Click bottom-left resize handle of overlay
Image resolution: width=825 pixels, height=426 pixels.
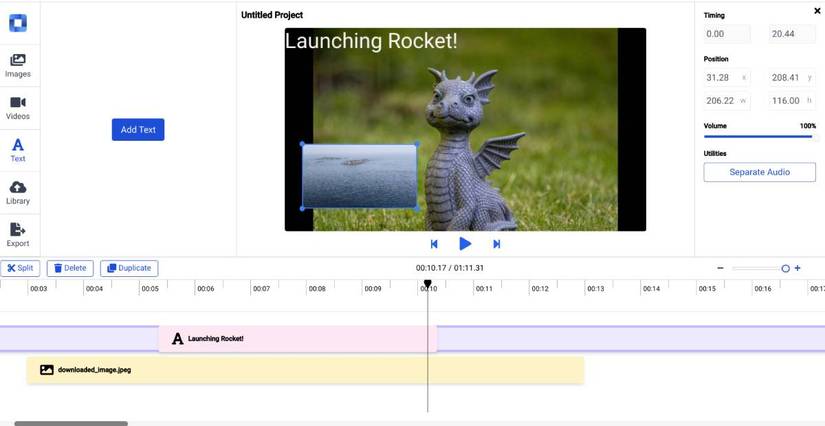tap(303, 209)
